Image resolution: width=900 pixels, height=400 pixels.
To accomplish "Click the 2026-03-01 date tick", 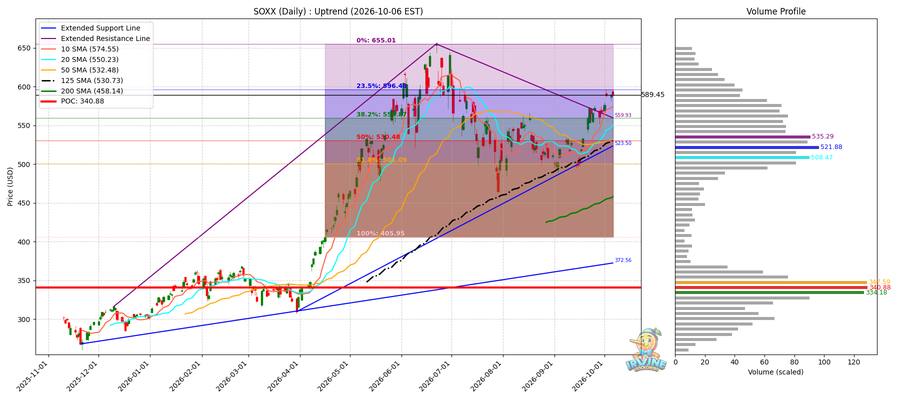I will (235, 375).
